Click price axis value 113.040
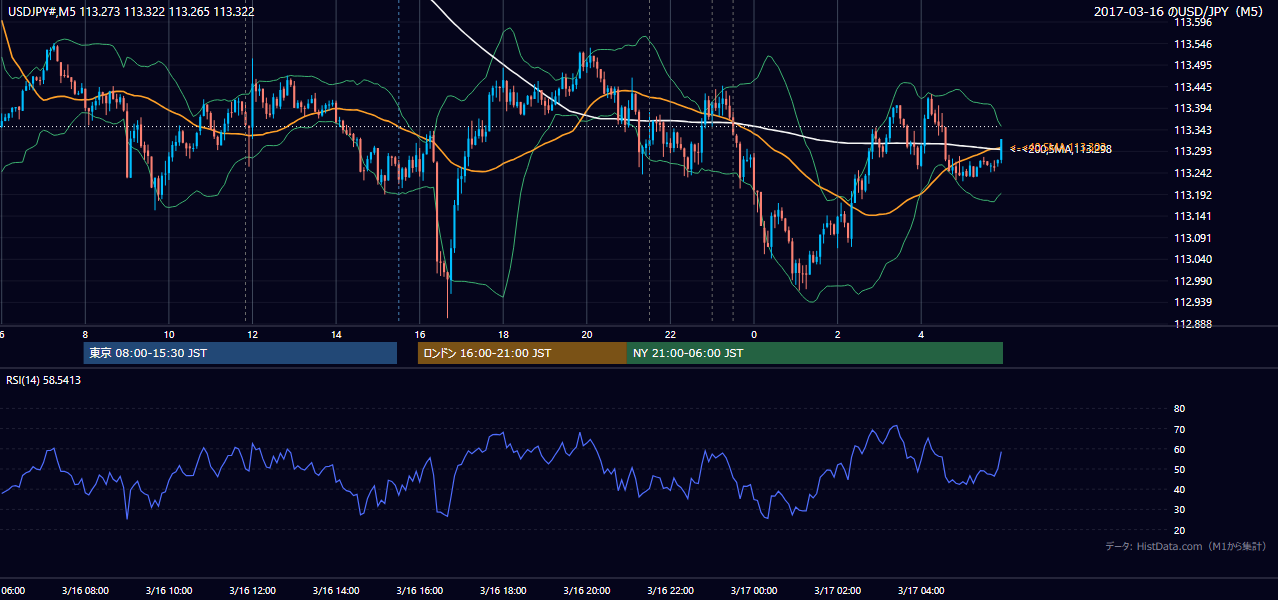This screenshot has width=1278, height=600. tap(1194, 259)
